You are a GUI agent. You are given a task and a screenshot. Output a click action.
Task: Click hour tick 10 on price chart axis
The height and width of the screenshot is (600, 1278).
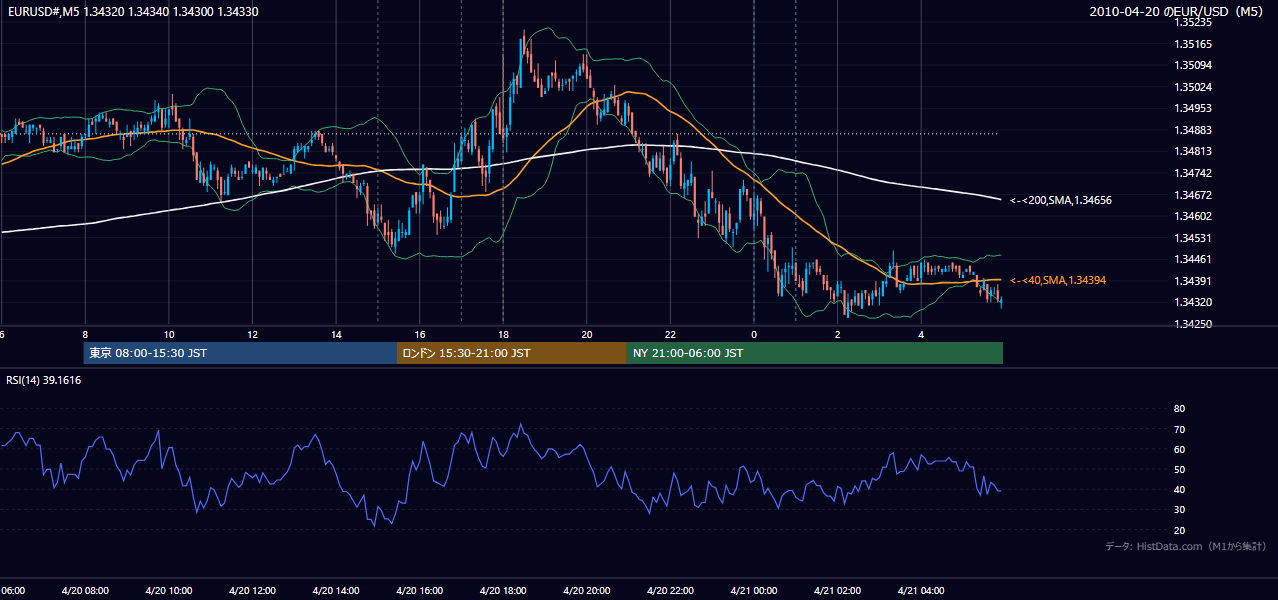tap(169, 334)
